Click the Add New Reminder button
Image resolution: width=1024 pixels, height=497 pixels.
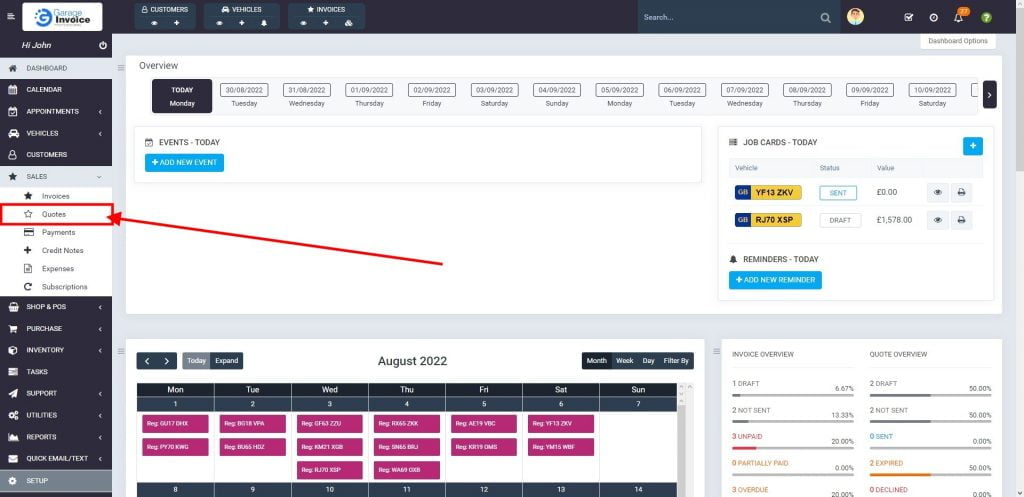775,280
